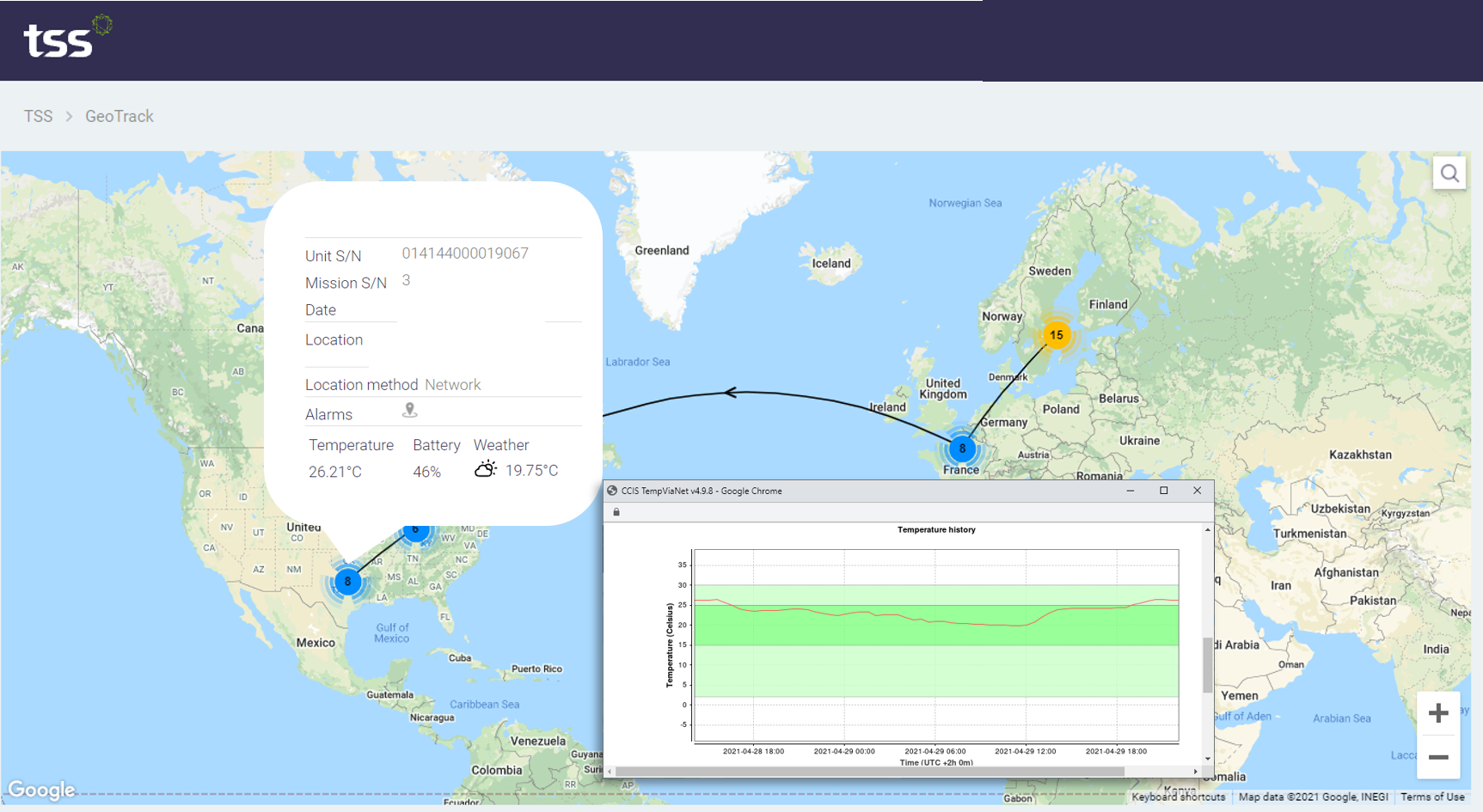
Task: Click the map search magnifier icon
Action: (x=1450, y=172)
